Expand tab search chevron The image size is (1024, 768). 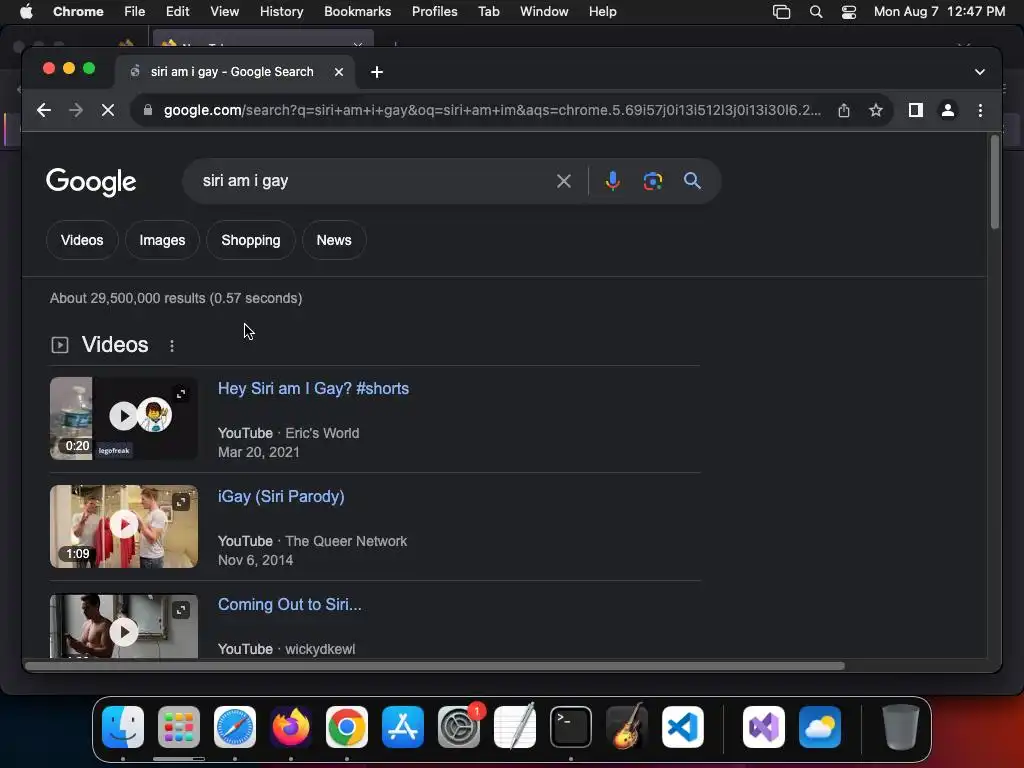click(x=980, y=72)
